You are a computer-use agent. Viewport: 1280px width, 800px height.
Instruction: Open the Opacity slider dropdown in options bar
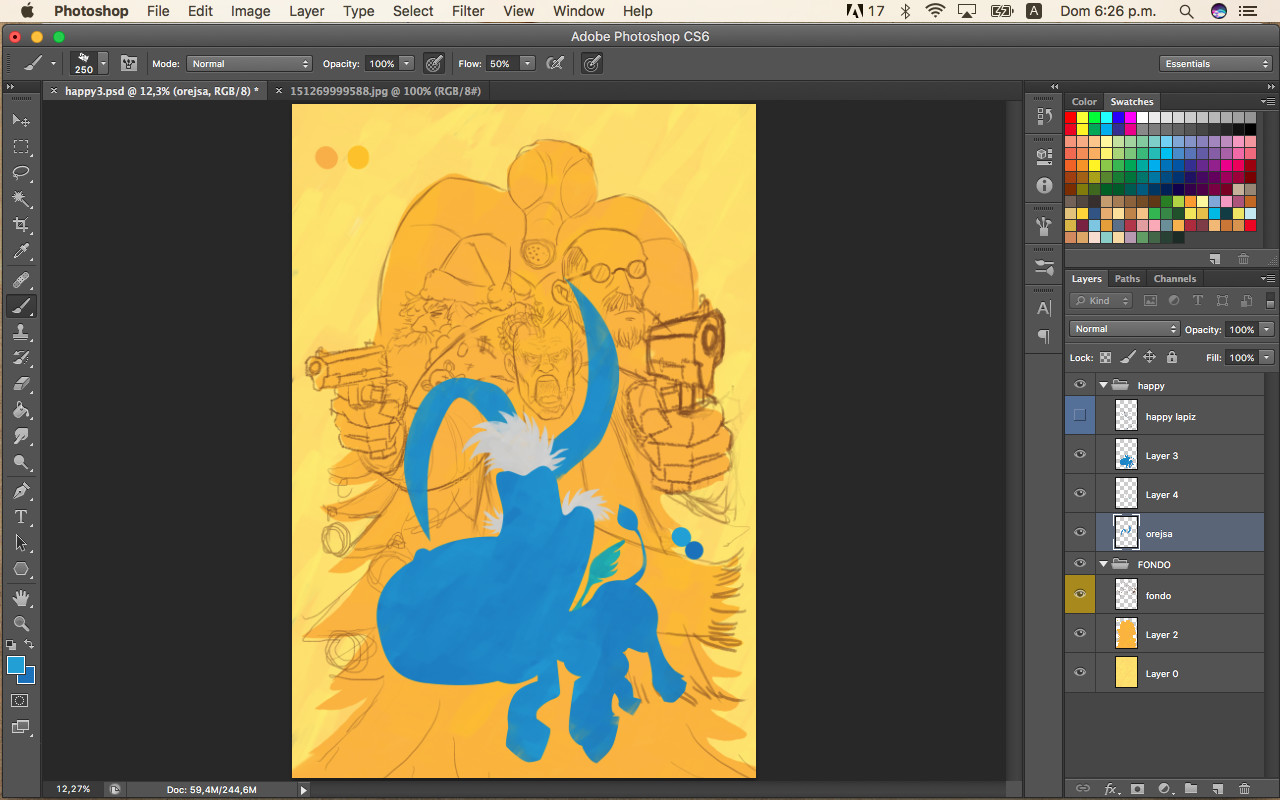coord(407,63)
